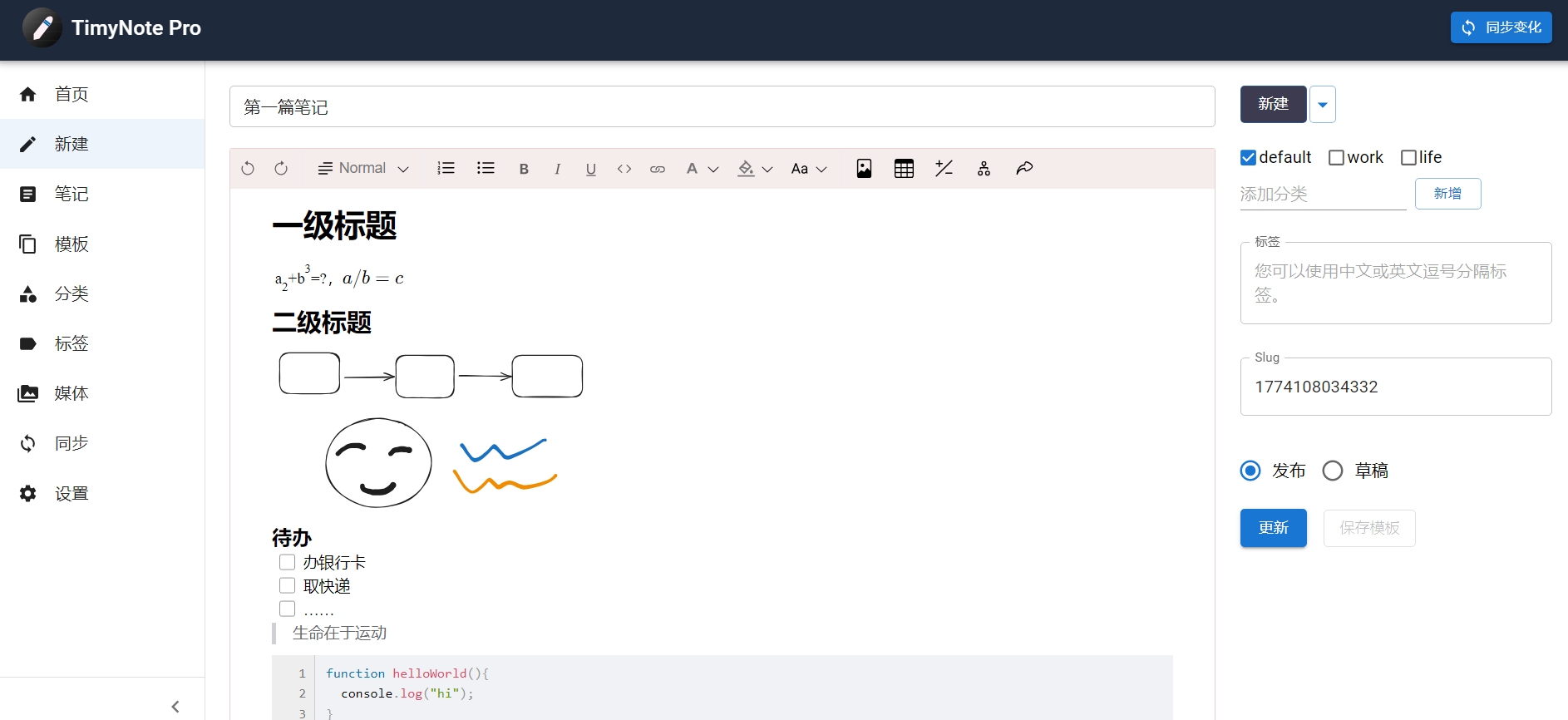
Task: Open the background fill color picker
Action: point(754,169)
